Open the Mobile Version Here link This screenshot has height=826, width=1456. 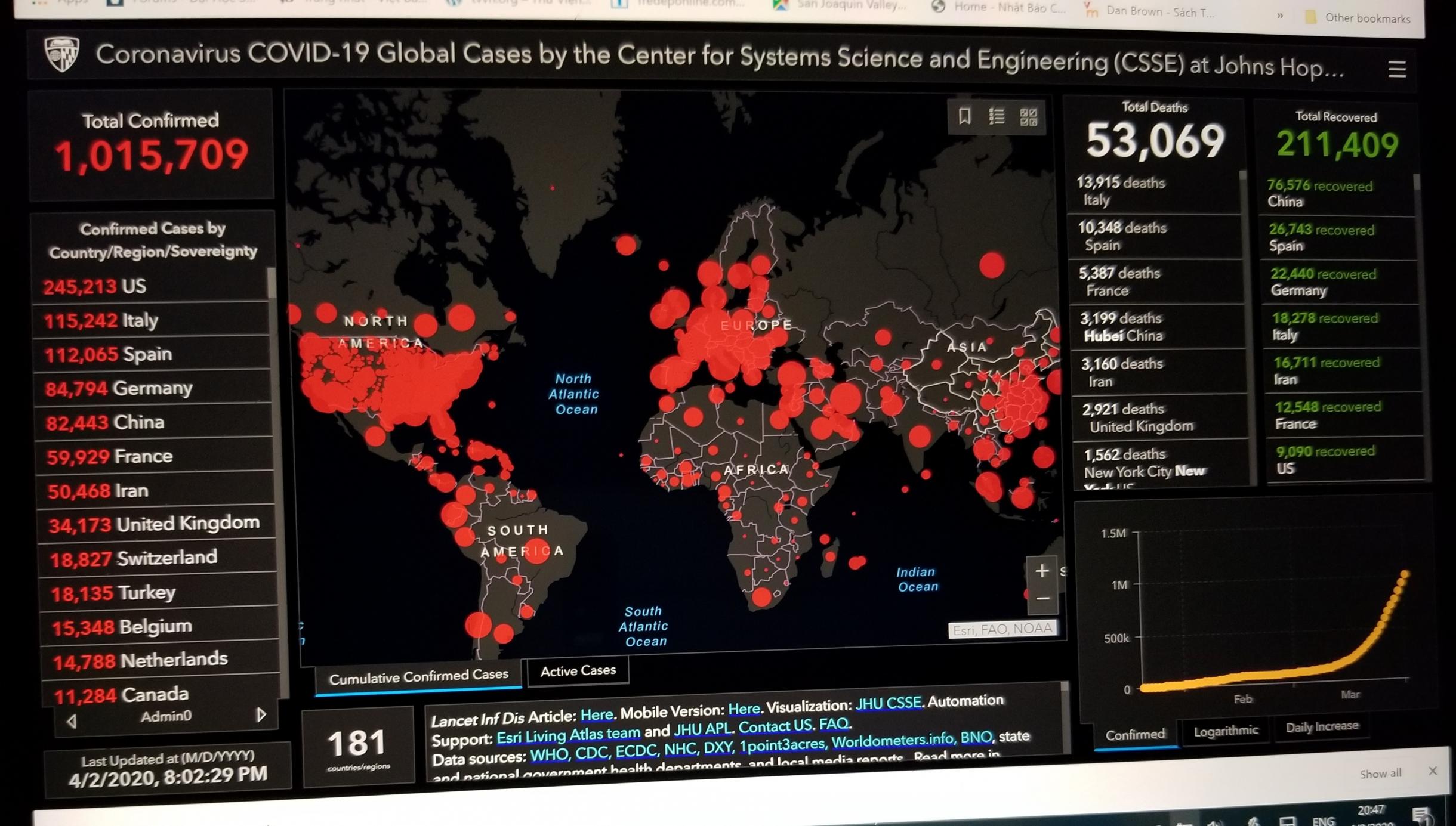click(x=744, y=709)
